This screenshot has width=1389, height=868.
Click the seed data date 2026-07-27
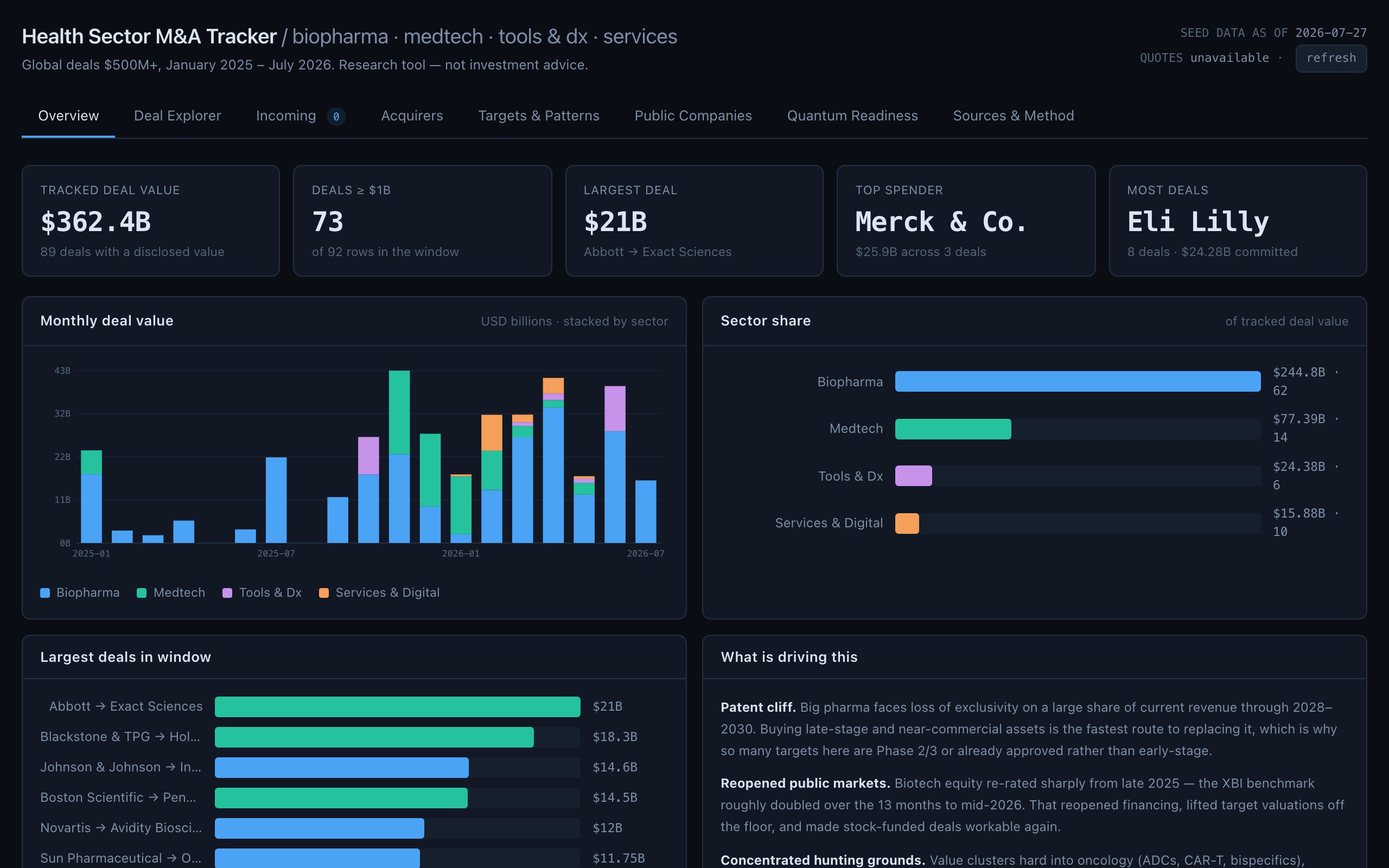click(1330, 33)
